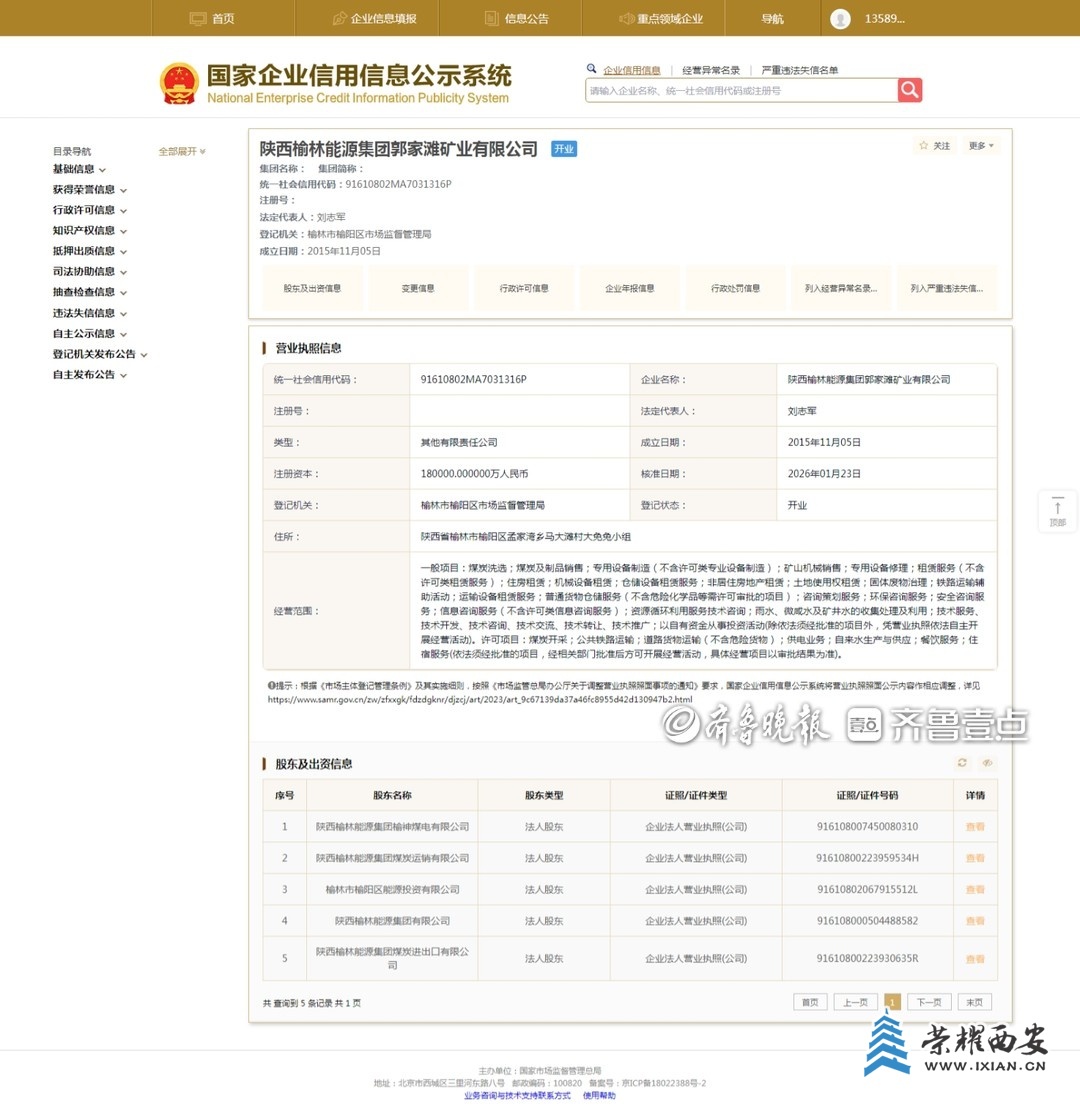Click the national emblem logo

[179, 84]
